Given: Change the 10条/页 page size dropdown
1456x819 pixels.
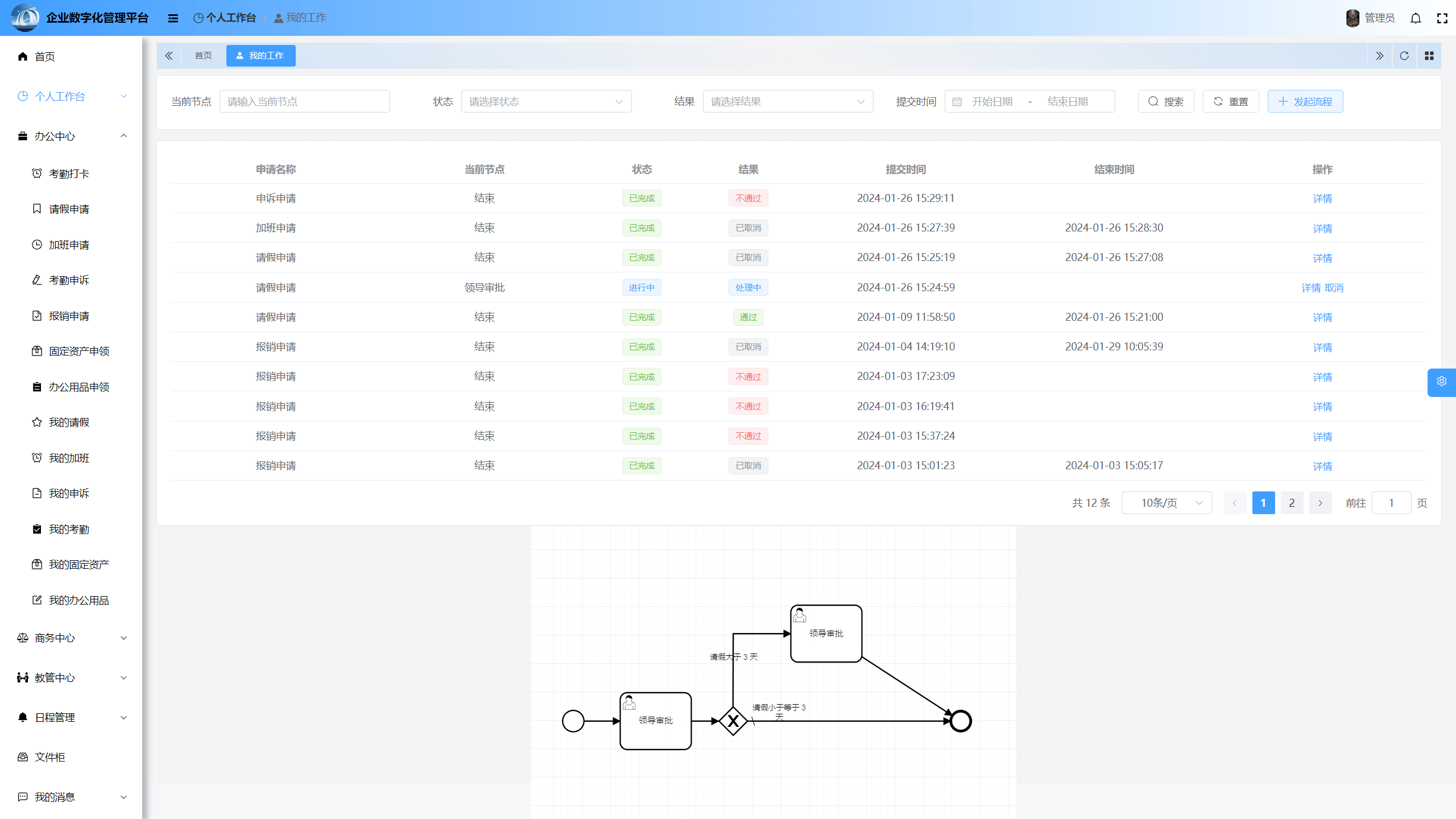Looking at the screenshot, I should point(1167,503).
